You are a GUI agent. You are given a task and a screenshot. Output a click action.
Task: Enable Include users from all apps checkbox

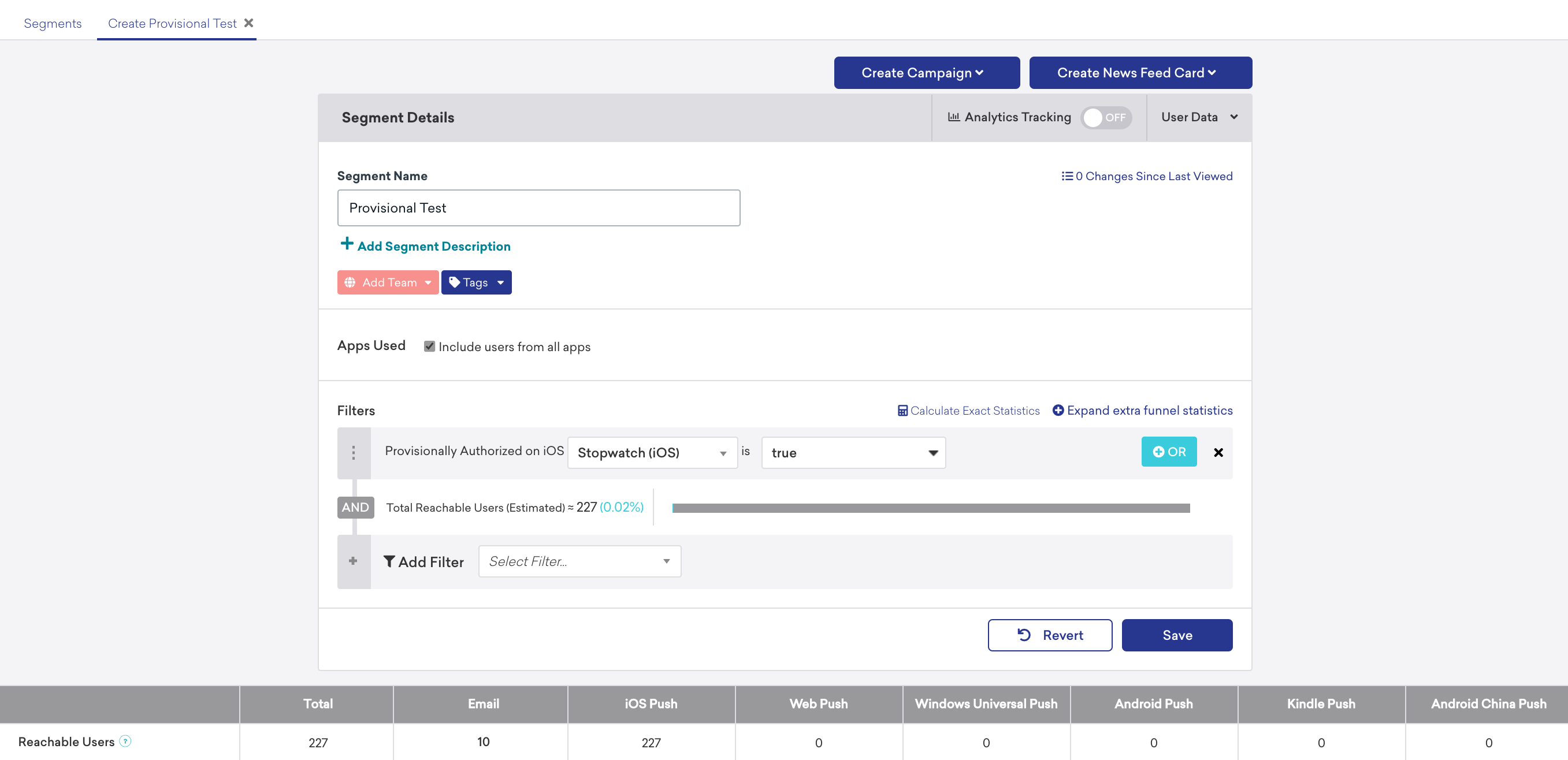429,346
